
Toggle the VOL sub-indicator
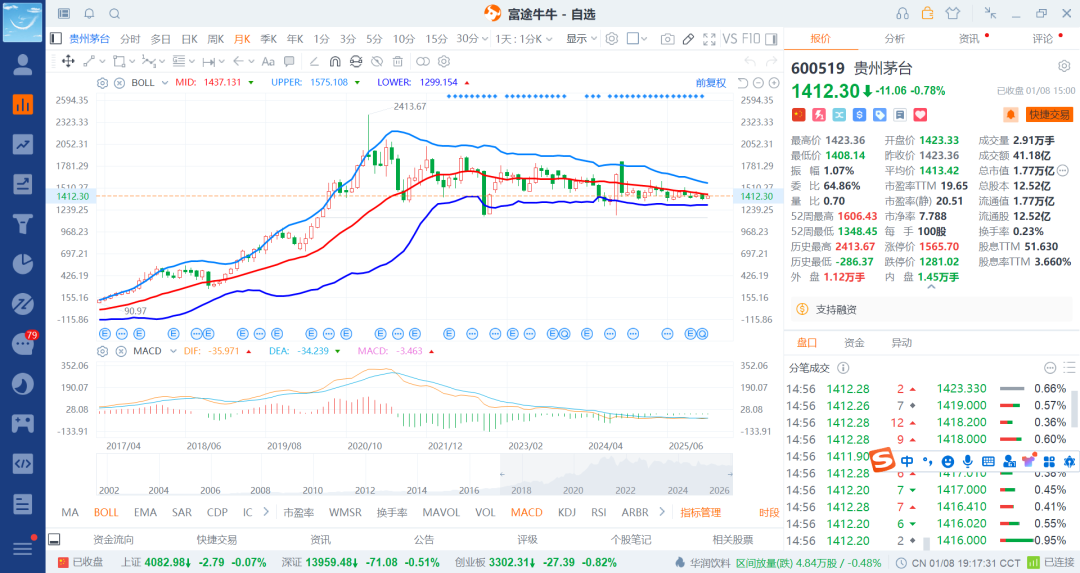(x=485, y=512)
